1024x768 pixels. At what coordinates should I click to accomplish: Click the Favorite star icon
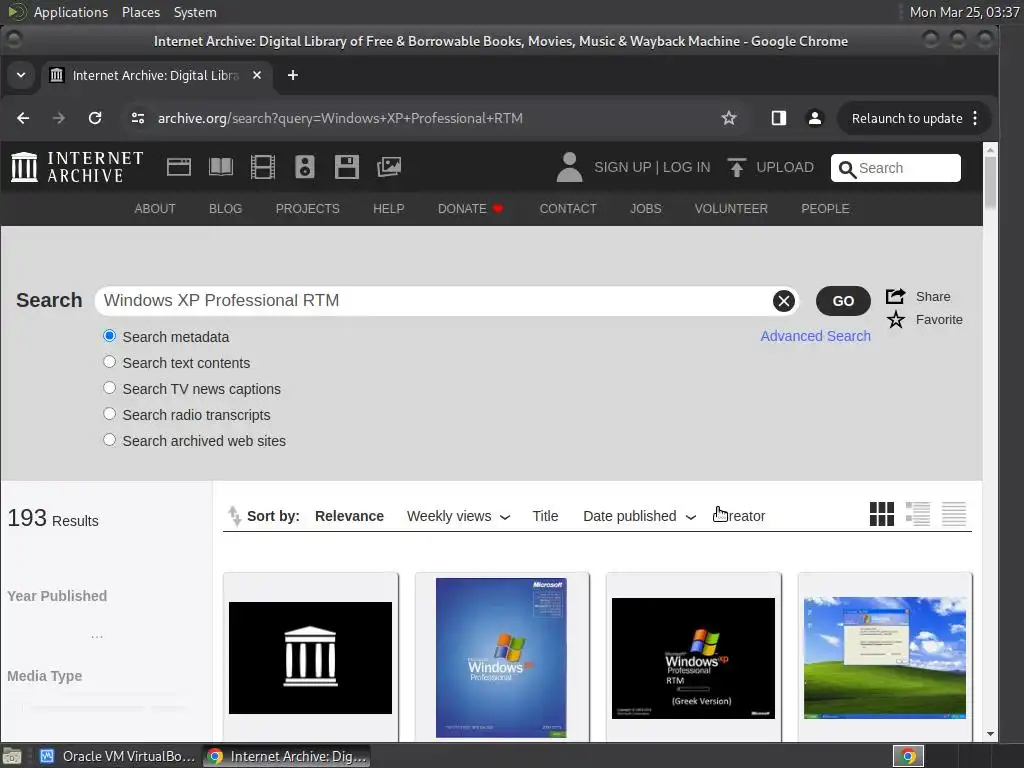click(x=895, y=320)
